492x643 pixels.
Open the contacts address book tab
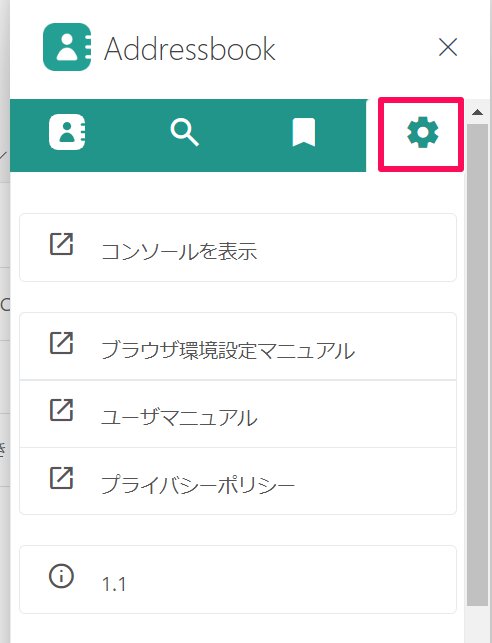pyautogui.click(x=67, y=132)
